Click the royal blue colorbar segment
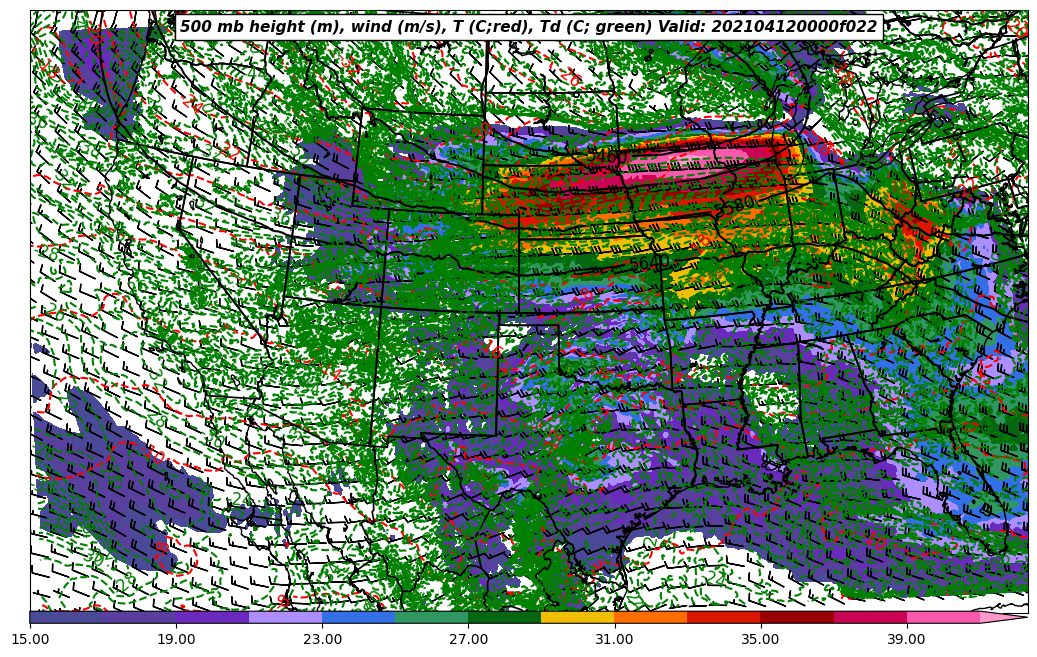 tap(358, 617)
